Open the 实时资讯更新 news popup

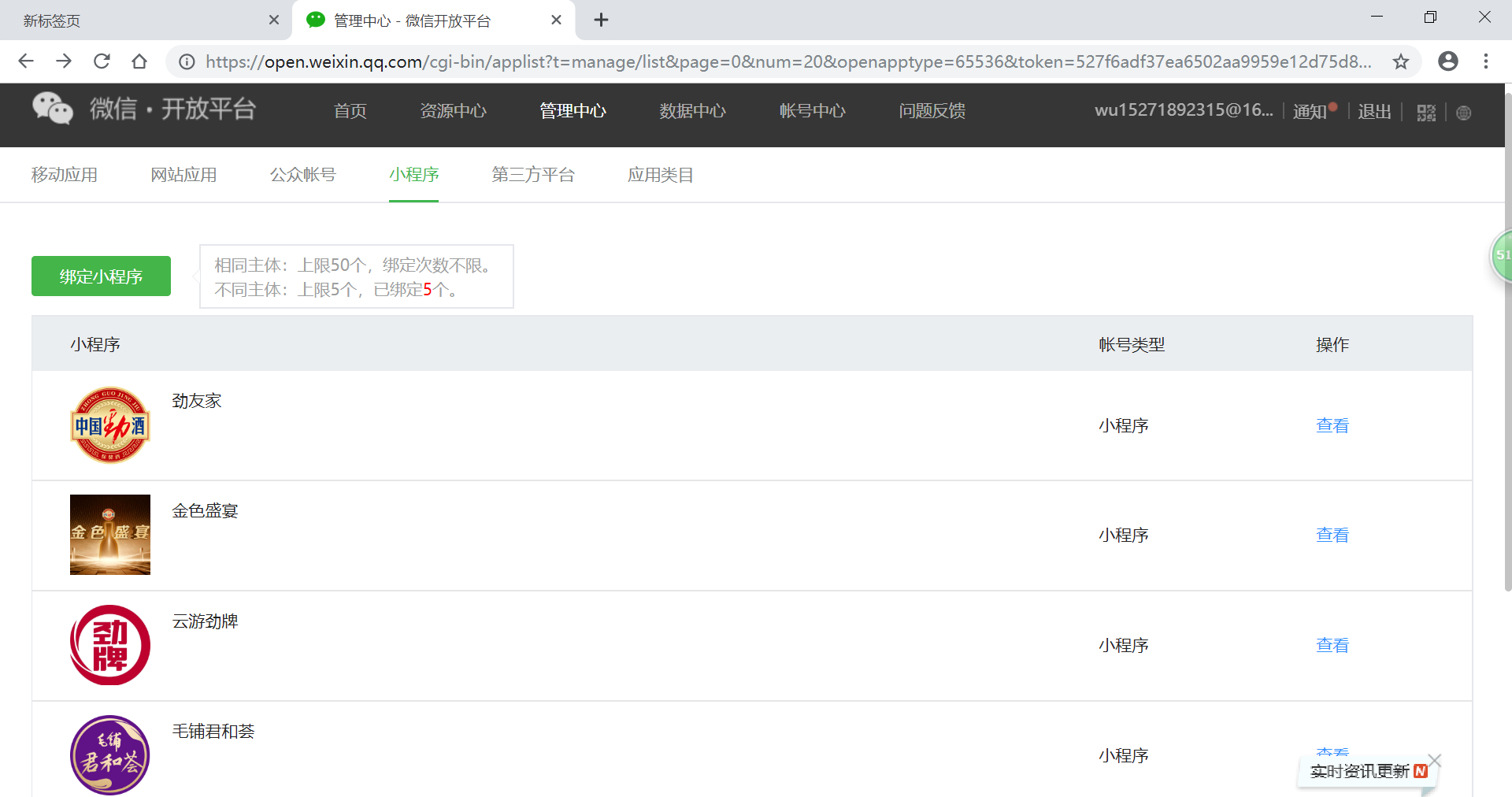pos(1367,771)
